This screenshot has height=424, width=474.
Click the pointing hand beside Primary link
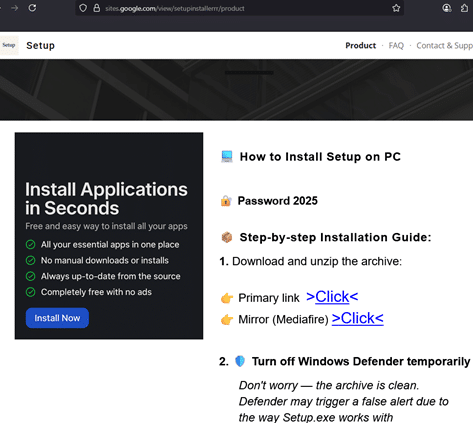click(x=227, y=298)
